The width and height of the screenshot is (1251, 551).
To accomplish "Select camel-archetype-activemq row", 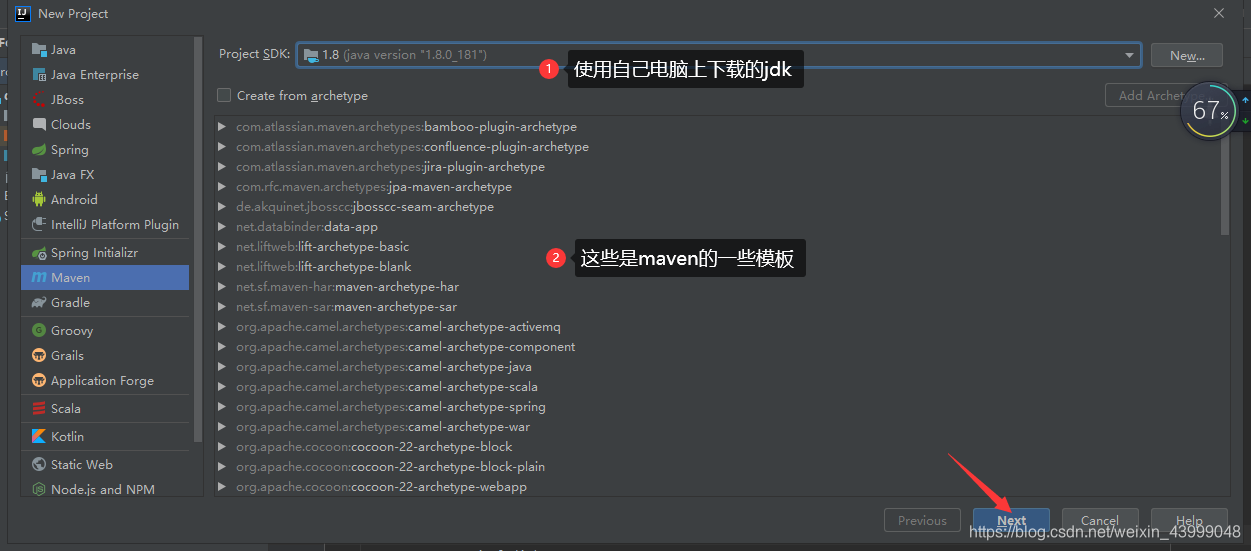I will click(x=718, y=327).
